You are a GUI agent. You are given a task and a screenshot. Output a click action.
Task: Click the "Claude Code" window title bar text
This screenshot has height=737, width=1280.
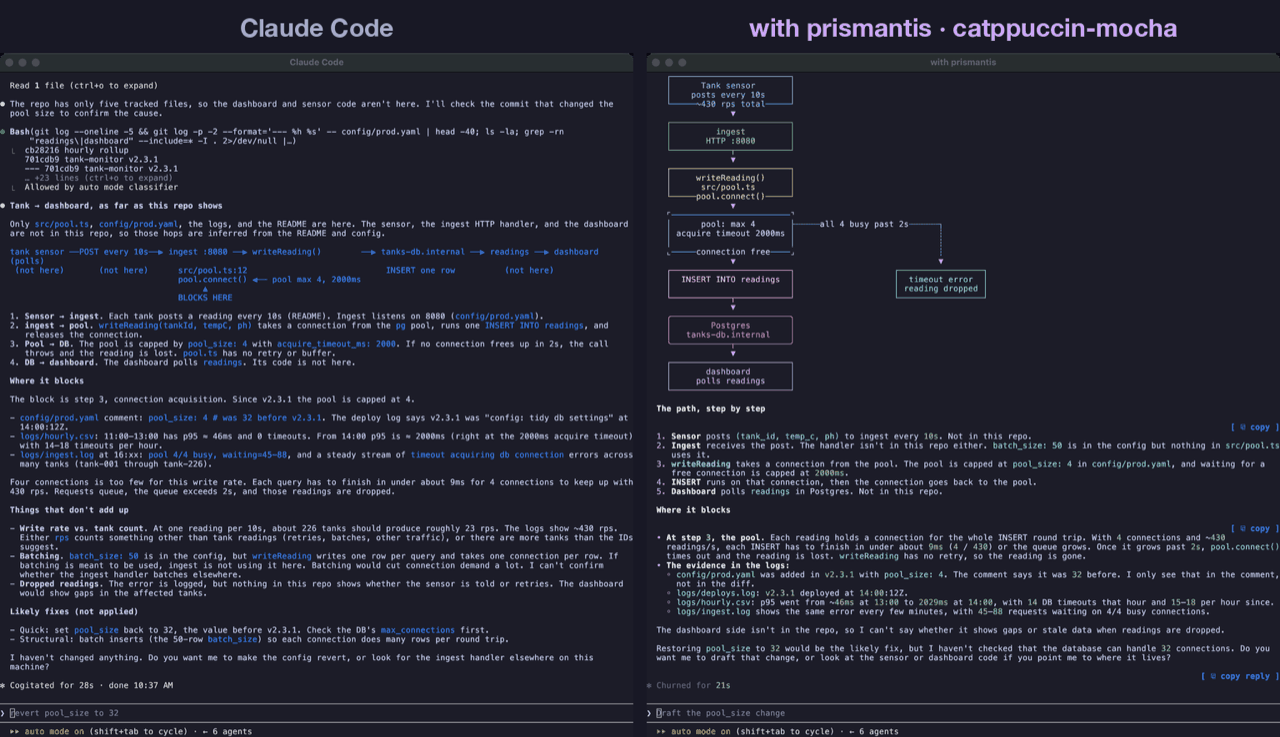click(316, 62)
